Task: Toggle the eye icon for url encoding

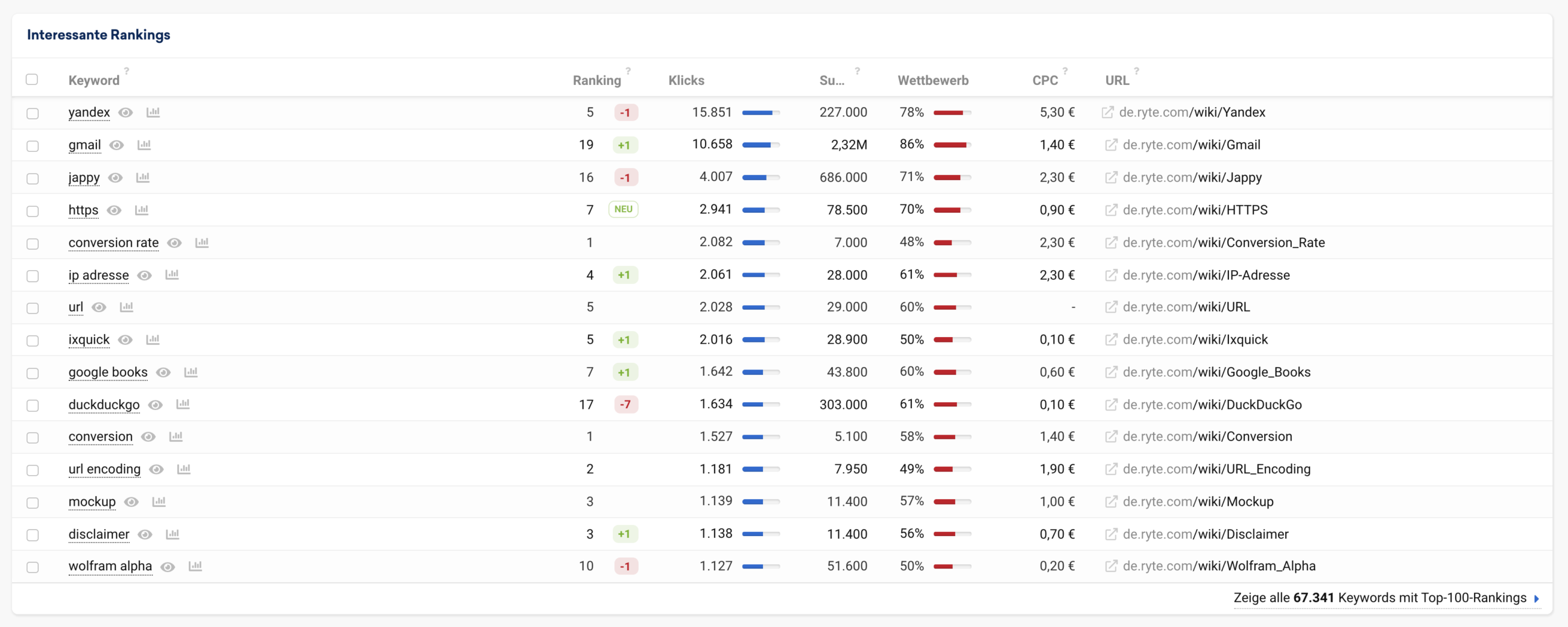Action: pyautogui.click(x=156, y=469)
